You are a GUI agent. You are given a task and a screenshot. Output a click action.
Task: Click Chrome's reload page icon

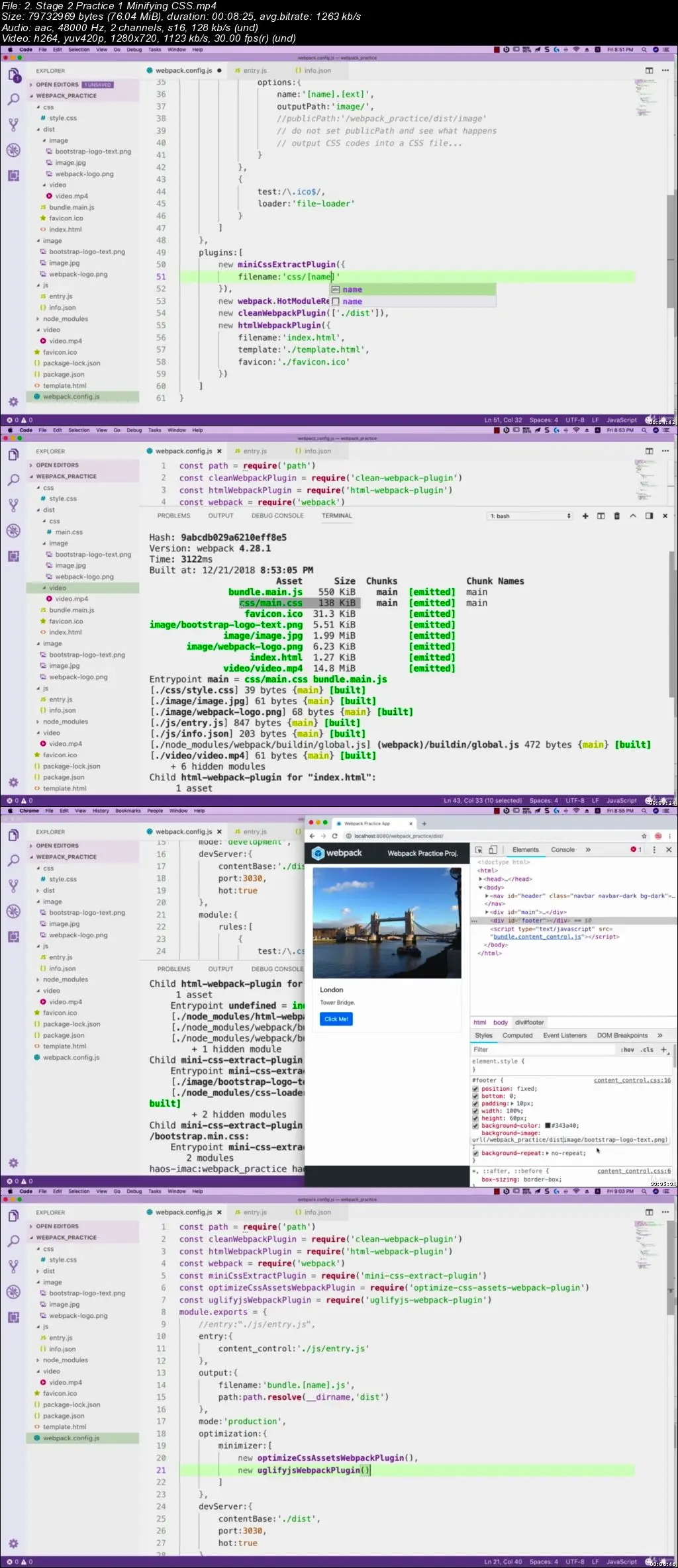click(334, 836)
